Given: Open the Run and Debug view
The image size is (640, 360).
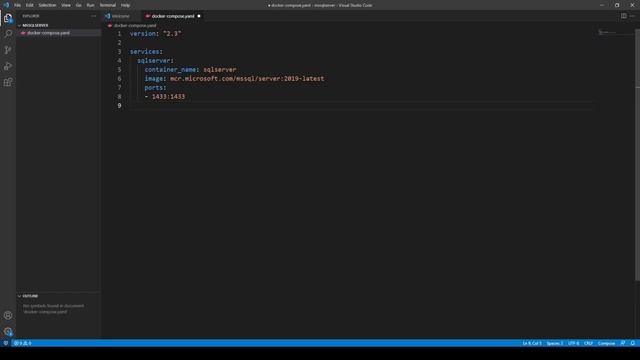Looking at the screenshot, I should 8,66.
